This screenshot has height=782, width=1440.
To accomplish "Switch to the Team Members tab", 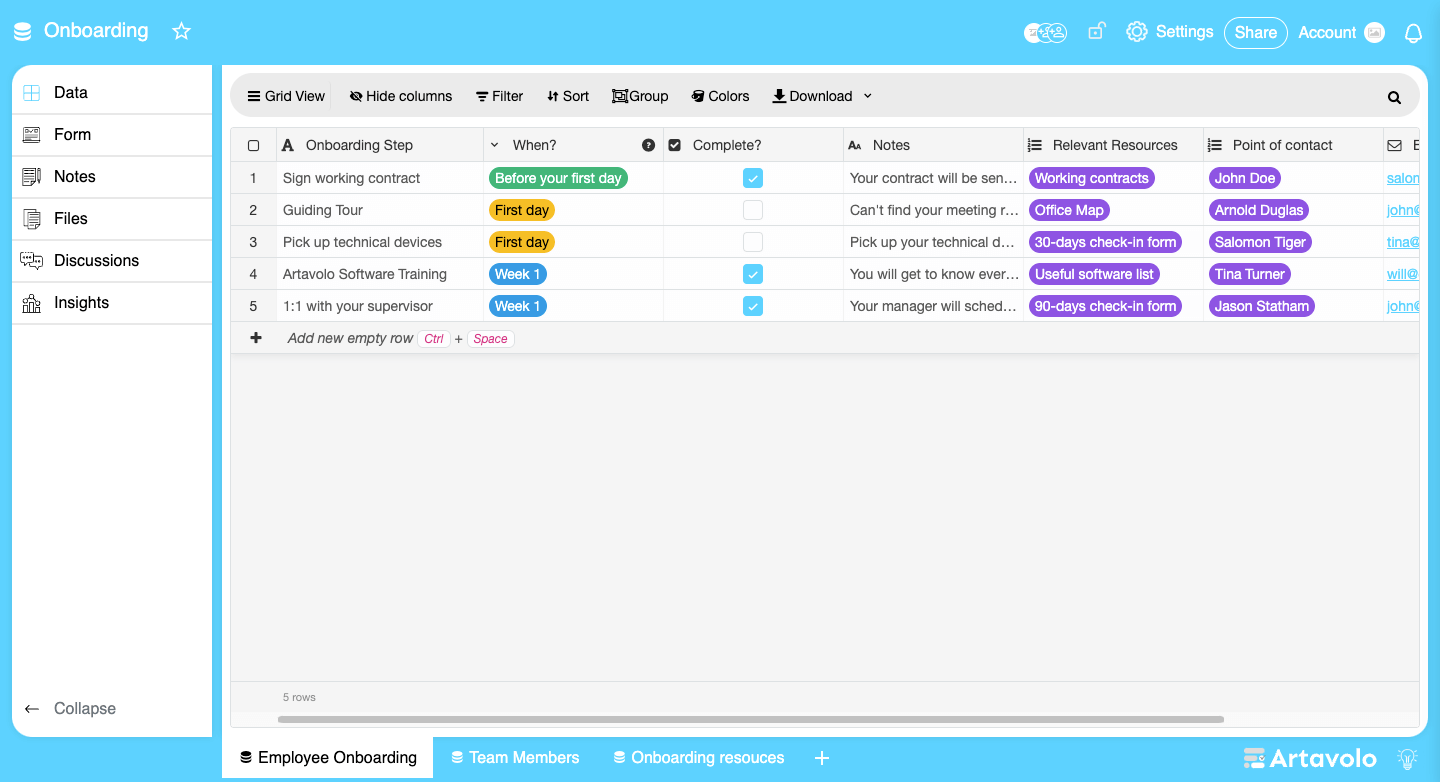I will [x=515, y=757].
